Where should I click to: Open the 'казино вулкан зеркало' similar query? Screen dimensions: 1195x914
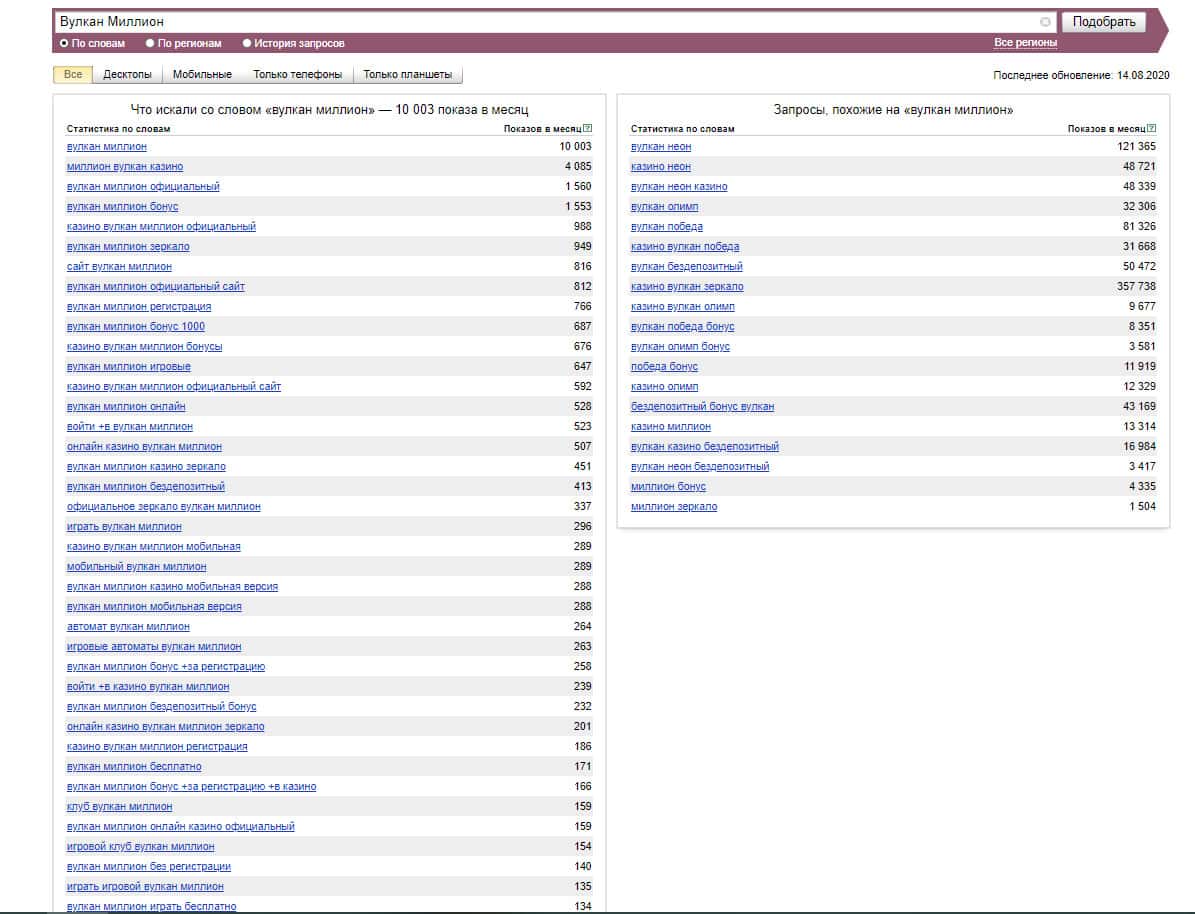[x=687, y=287]
